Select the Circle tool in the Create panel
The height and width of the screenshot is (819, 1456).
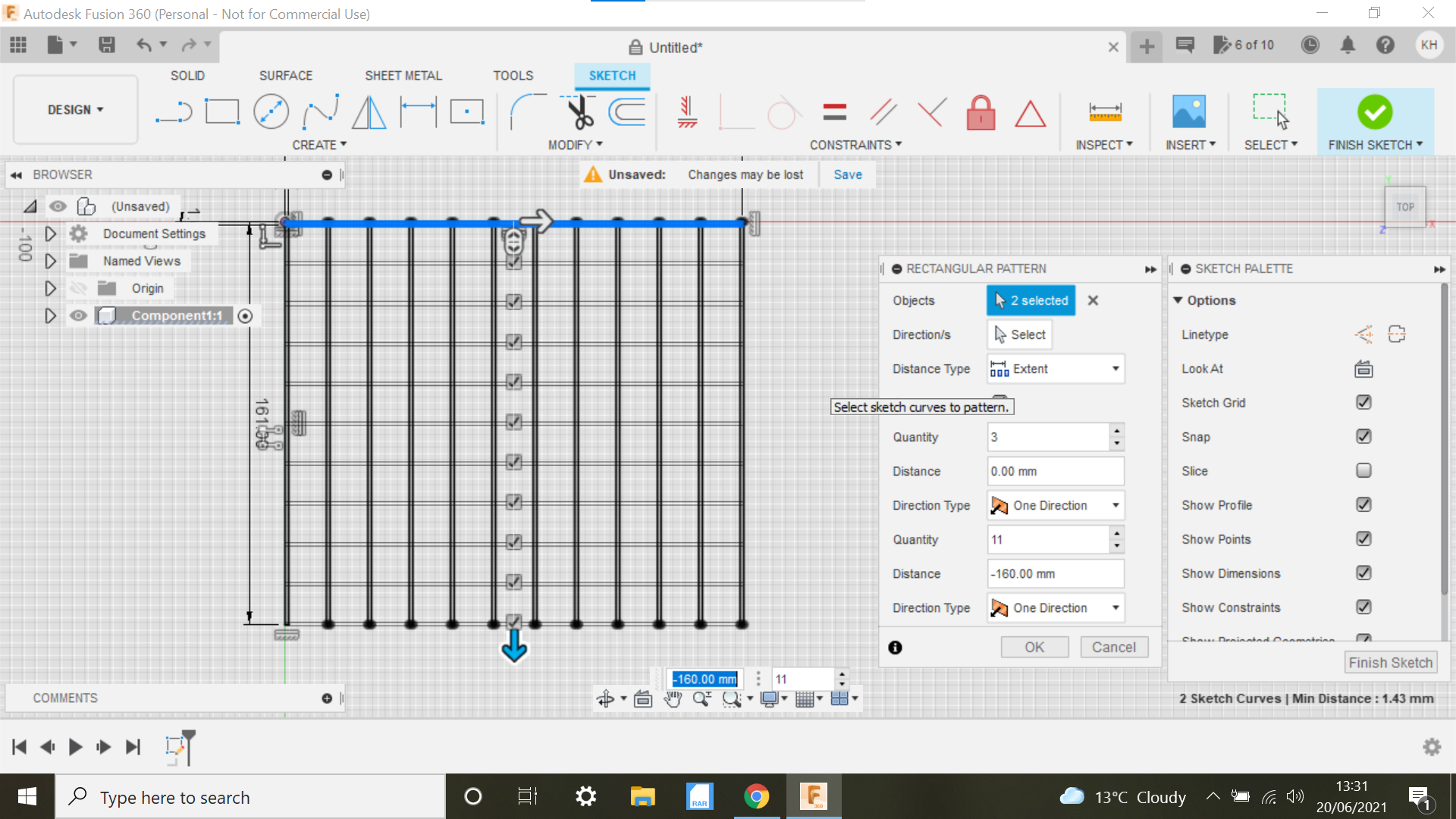tap(271, 111)
